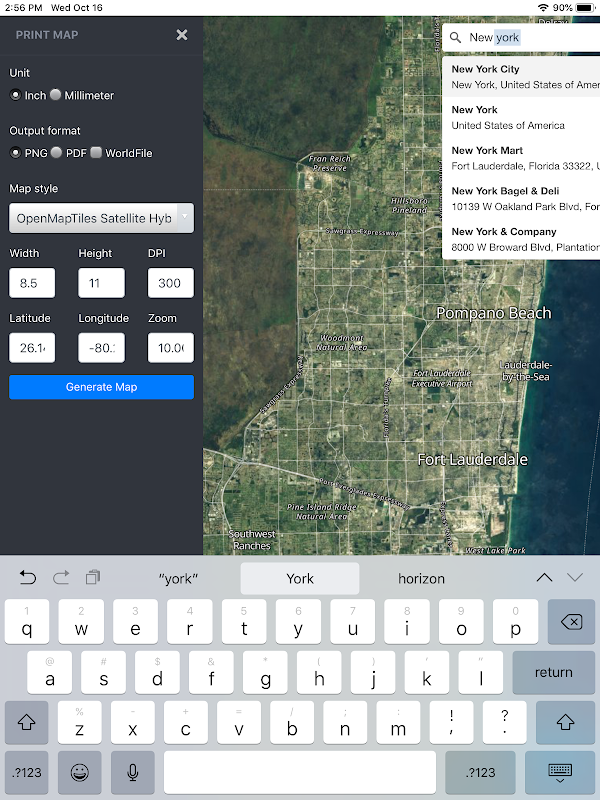Choose PDF output format
Screen dimensions: 600x800
click(x=56, y=153)
